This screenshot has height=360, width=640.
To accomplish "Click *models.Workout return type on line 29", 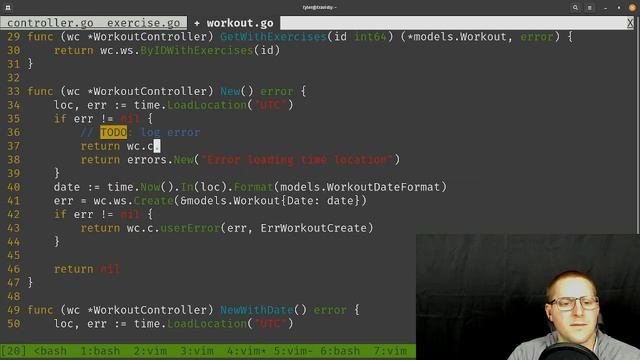I will (457, 37).
